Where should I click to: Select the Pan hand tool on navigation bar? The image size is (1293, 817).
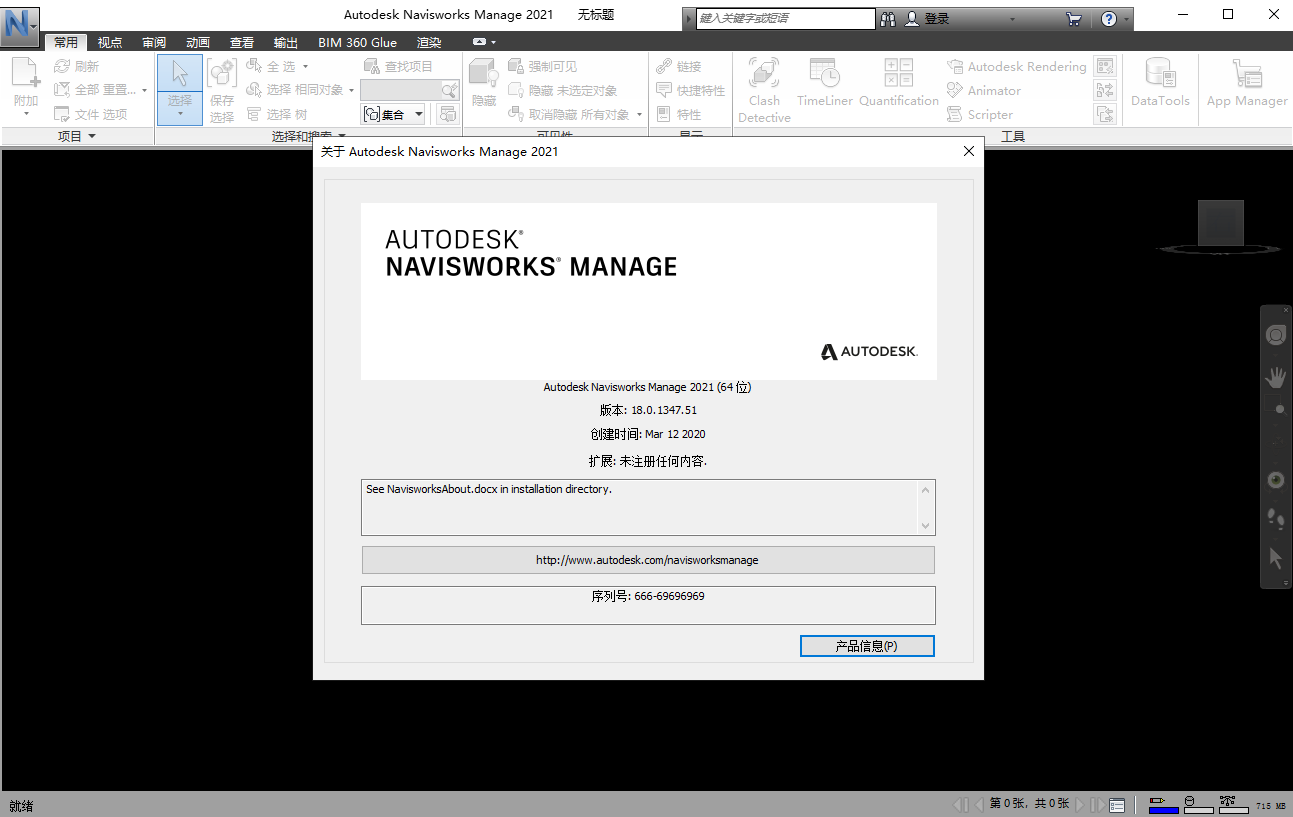click(1276, 377)
